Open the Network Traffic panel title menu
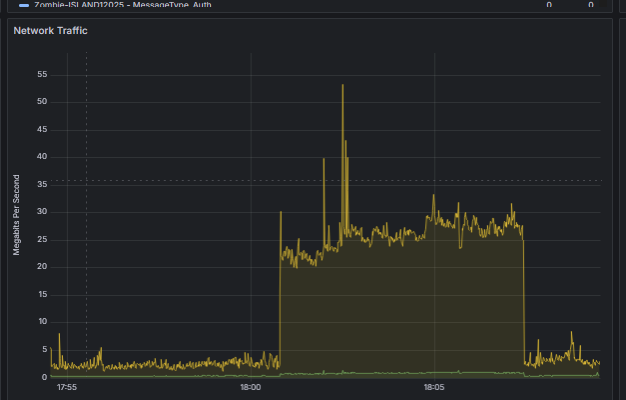Screen dimensions: 626x400 pyautogui.click(x=50, y=31)
